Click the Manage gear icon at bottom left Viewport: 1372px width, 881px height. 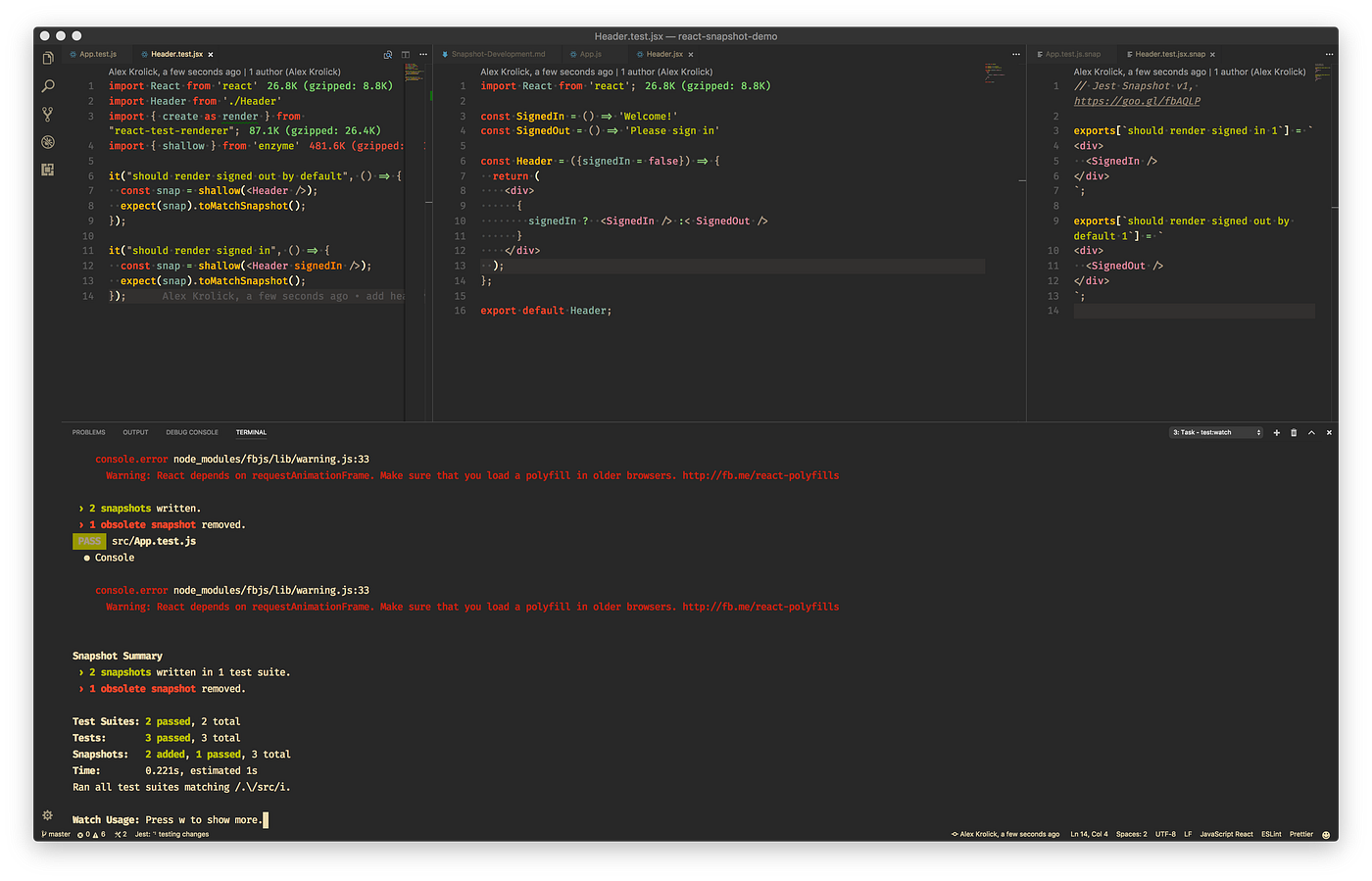[47, 815]
